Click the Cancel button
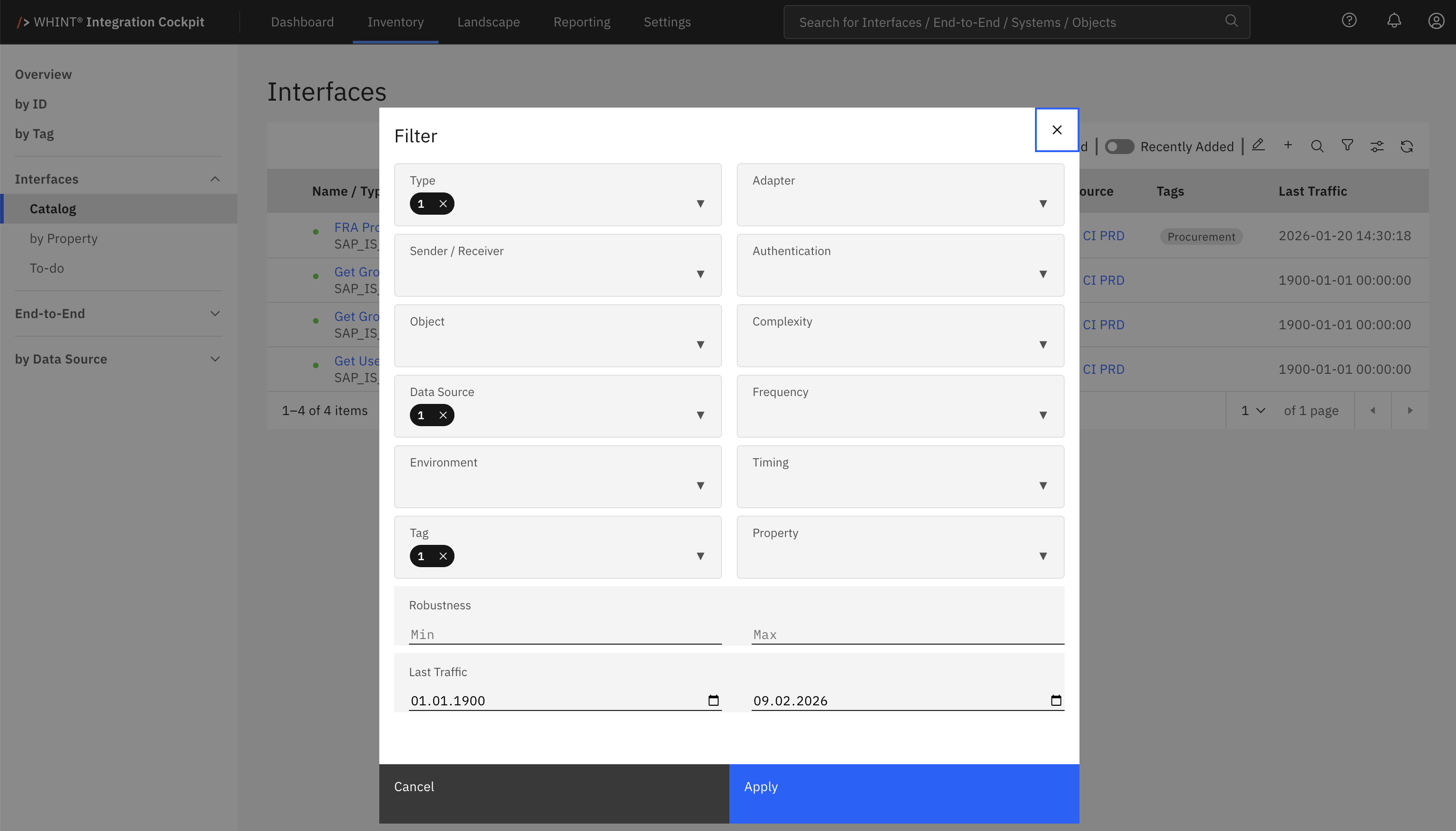The width and height of the screenshot is (1456, 831). 553,793
